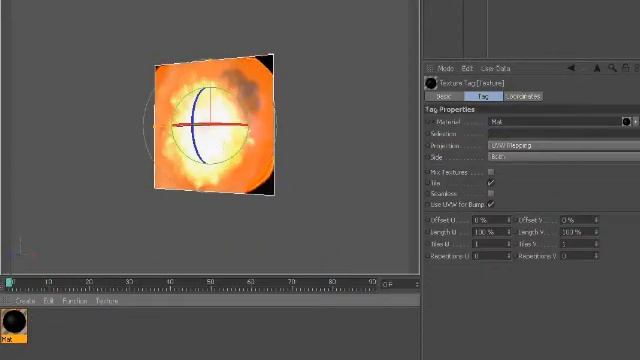Open the Texture menu in Material Manager
The height and width of the screenshot is (360, 640).
coord(107,301)
